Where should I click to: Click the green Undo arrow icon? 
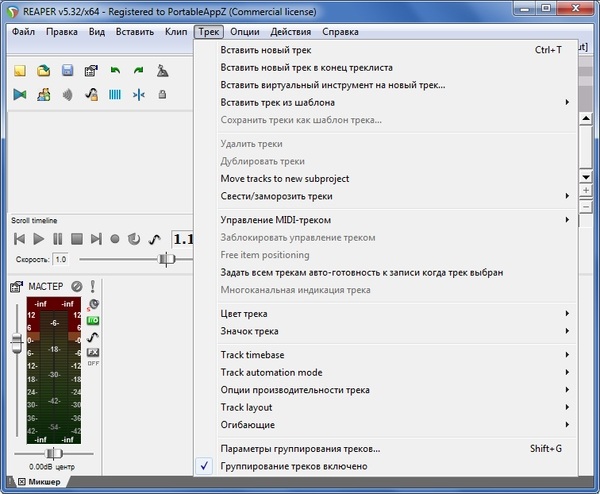(x=115, y=71)
